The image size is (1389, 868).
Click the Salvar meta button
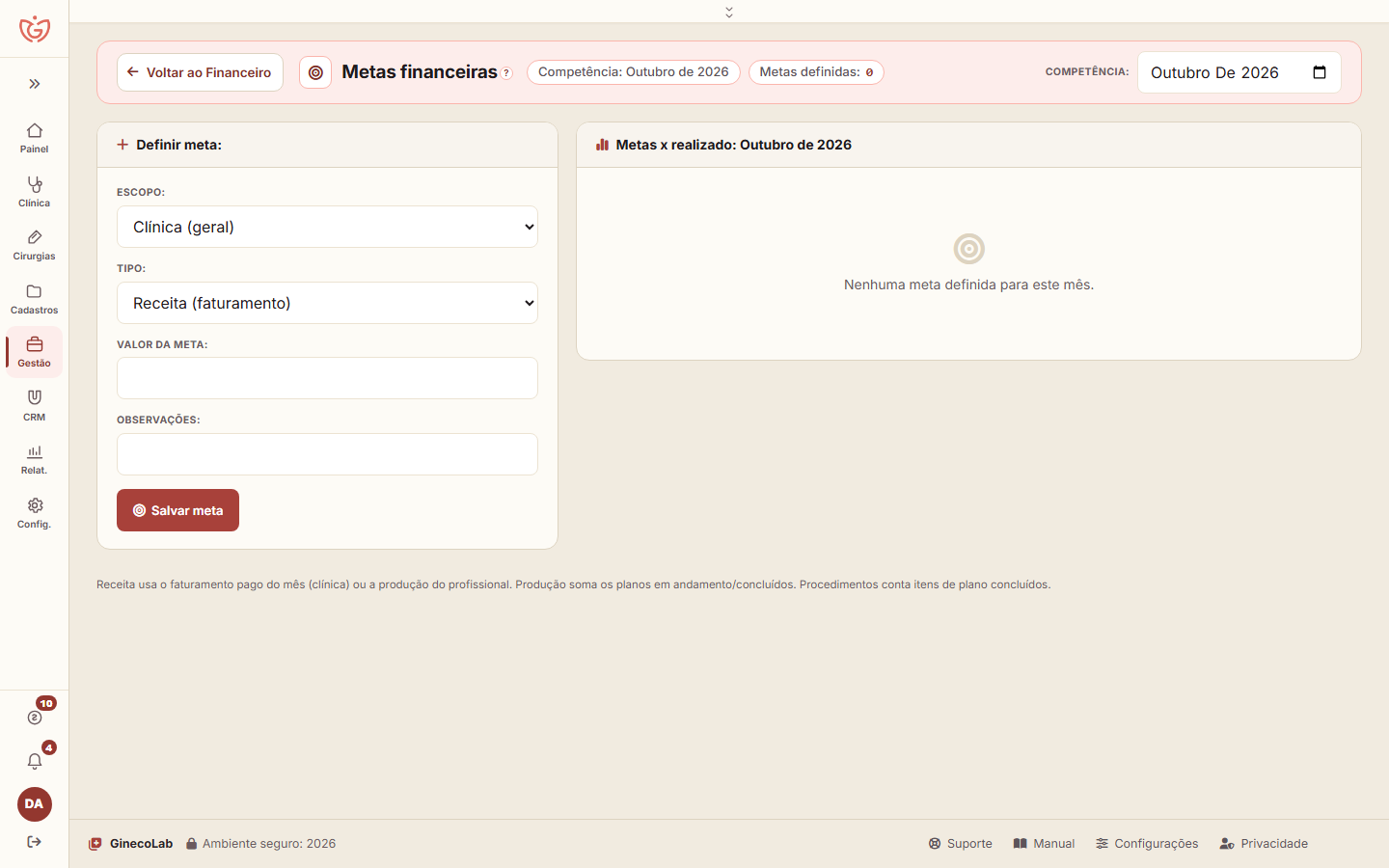tap(177, 510)
